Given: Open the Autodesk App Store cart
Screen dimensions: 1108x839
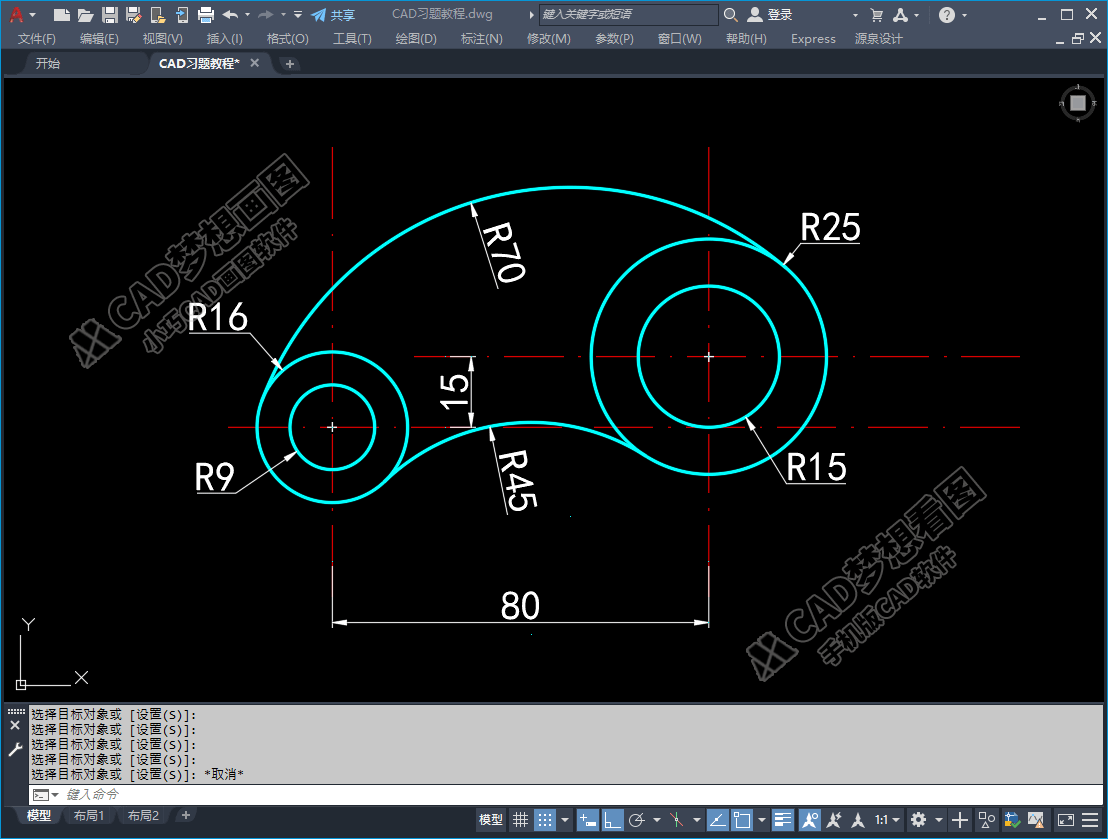Looking at the screenshot, I should click(x=877, y=14).
